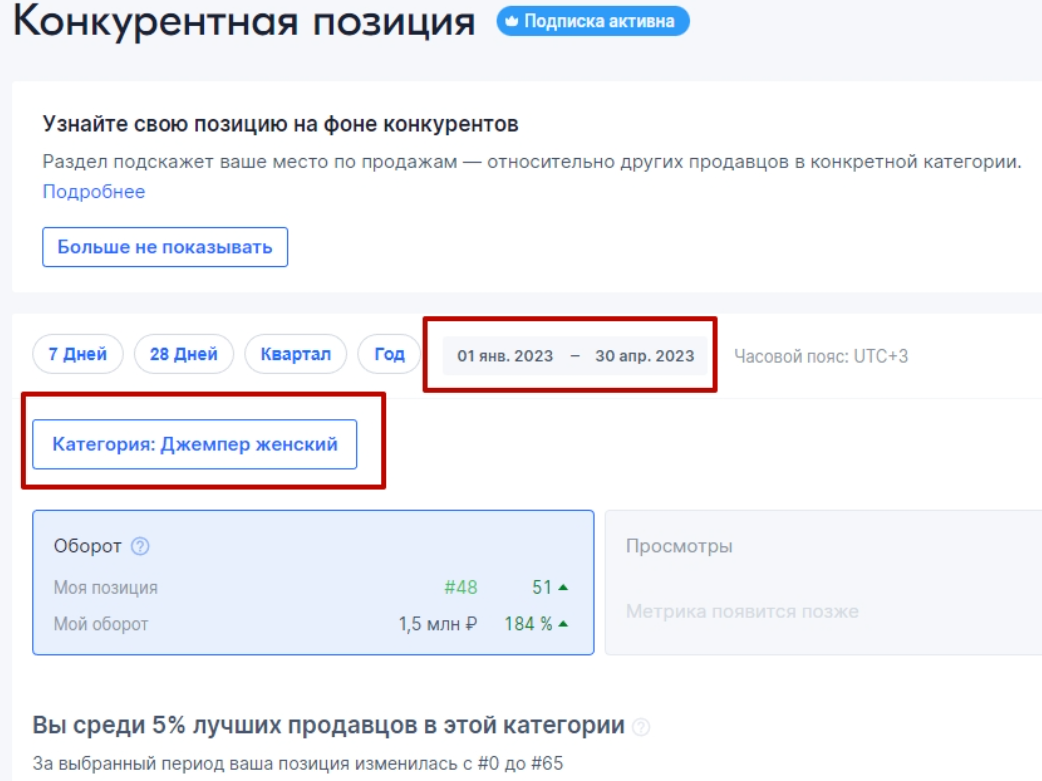This screenshot has height=781, width=1042.
Task: Select the '7 Дней' period filter
Action: [x=78, y=354]
